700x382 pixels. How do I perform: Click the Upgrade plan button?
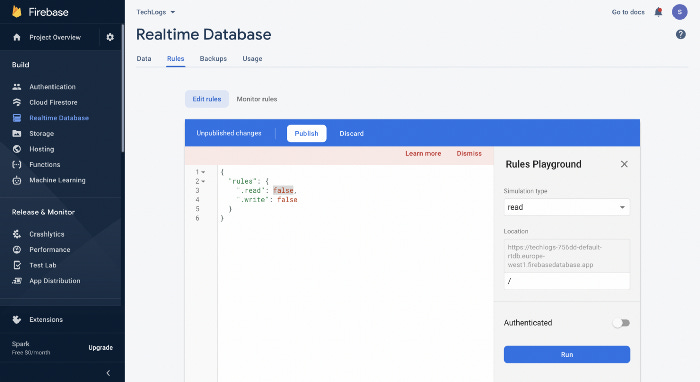click(x=100, y=348)
